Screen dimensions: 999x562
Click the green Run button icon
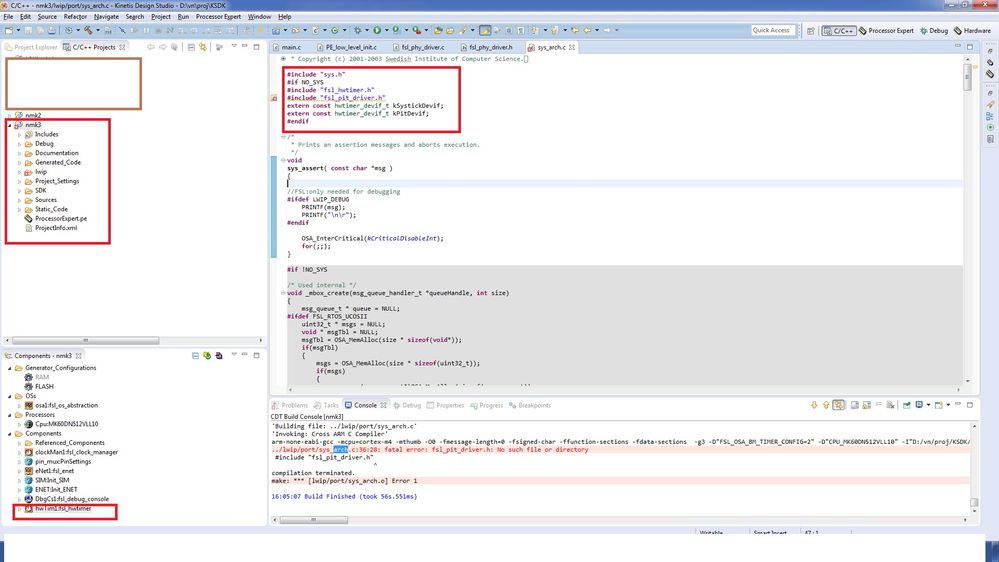tap(377, 30)
